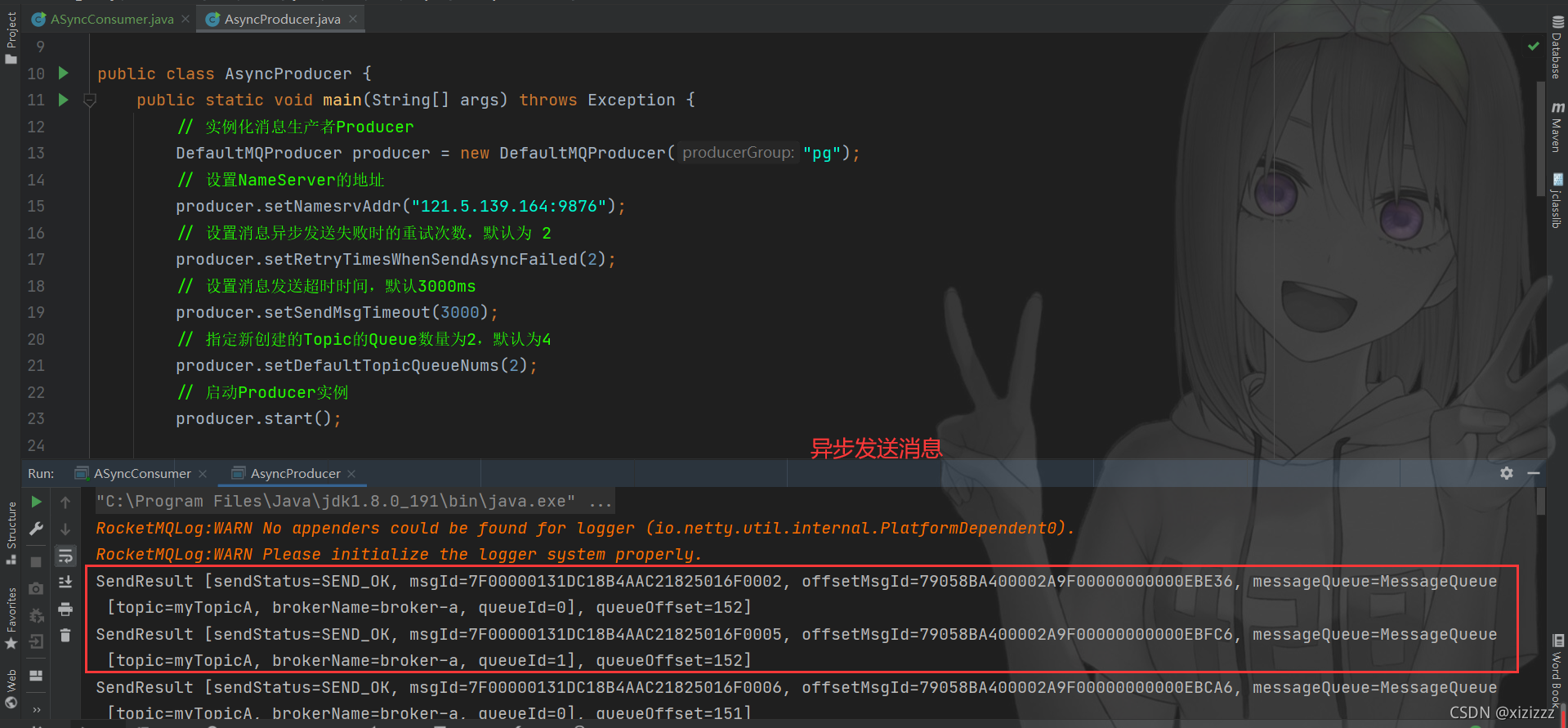
Task: Hide the Run tool window
Action: click(1534, 473)
